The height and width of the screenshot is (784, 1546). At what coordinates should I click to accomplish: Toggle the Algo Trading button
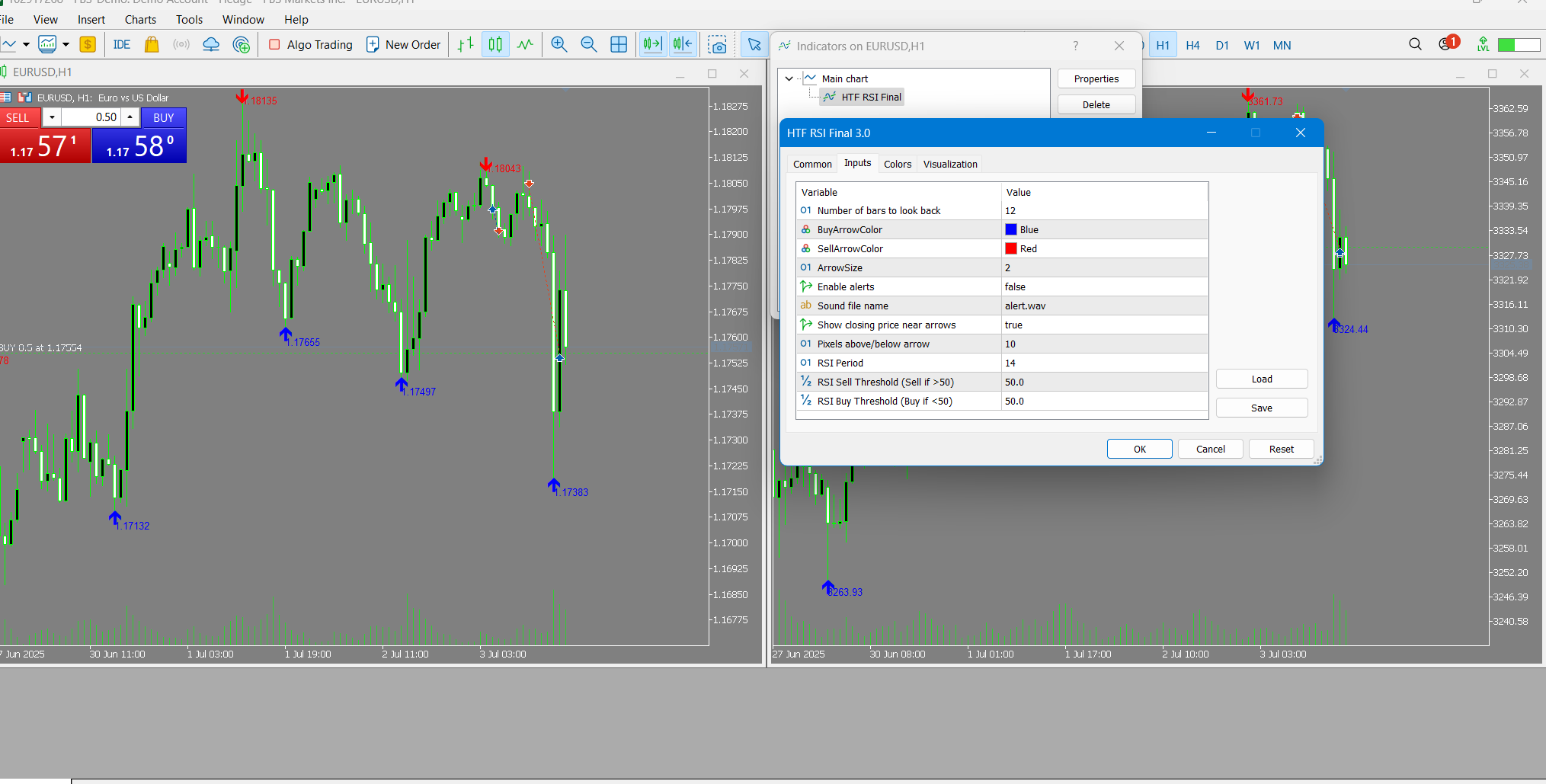(311, 45)
